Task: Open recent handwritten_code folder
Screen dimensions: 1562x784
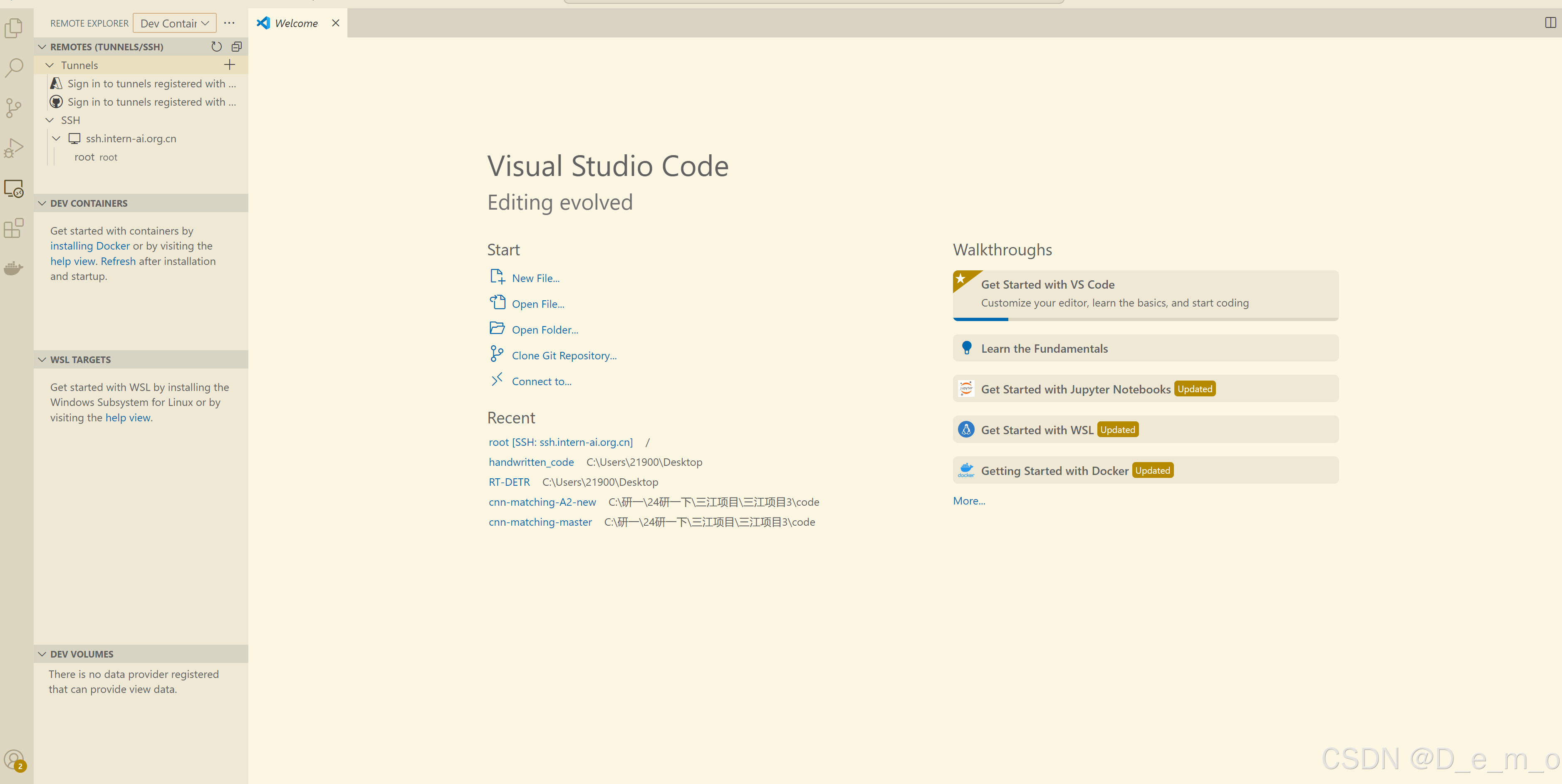Action: [x=530, y=462]
